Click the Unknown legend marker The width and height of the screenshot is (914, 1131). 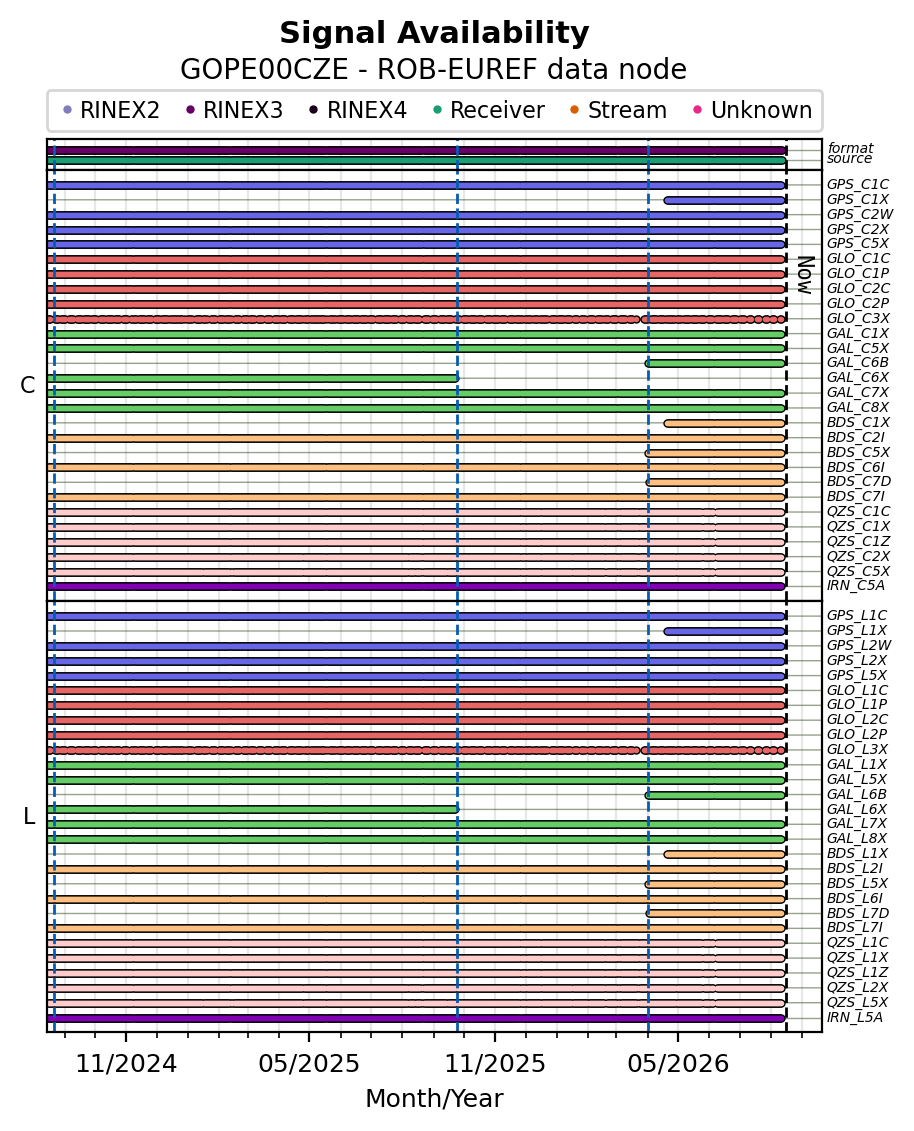click(698, 110)
